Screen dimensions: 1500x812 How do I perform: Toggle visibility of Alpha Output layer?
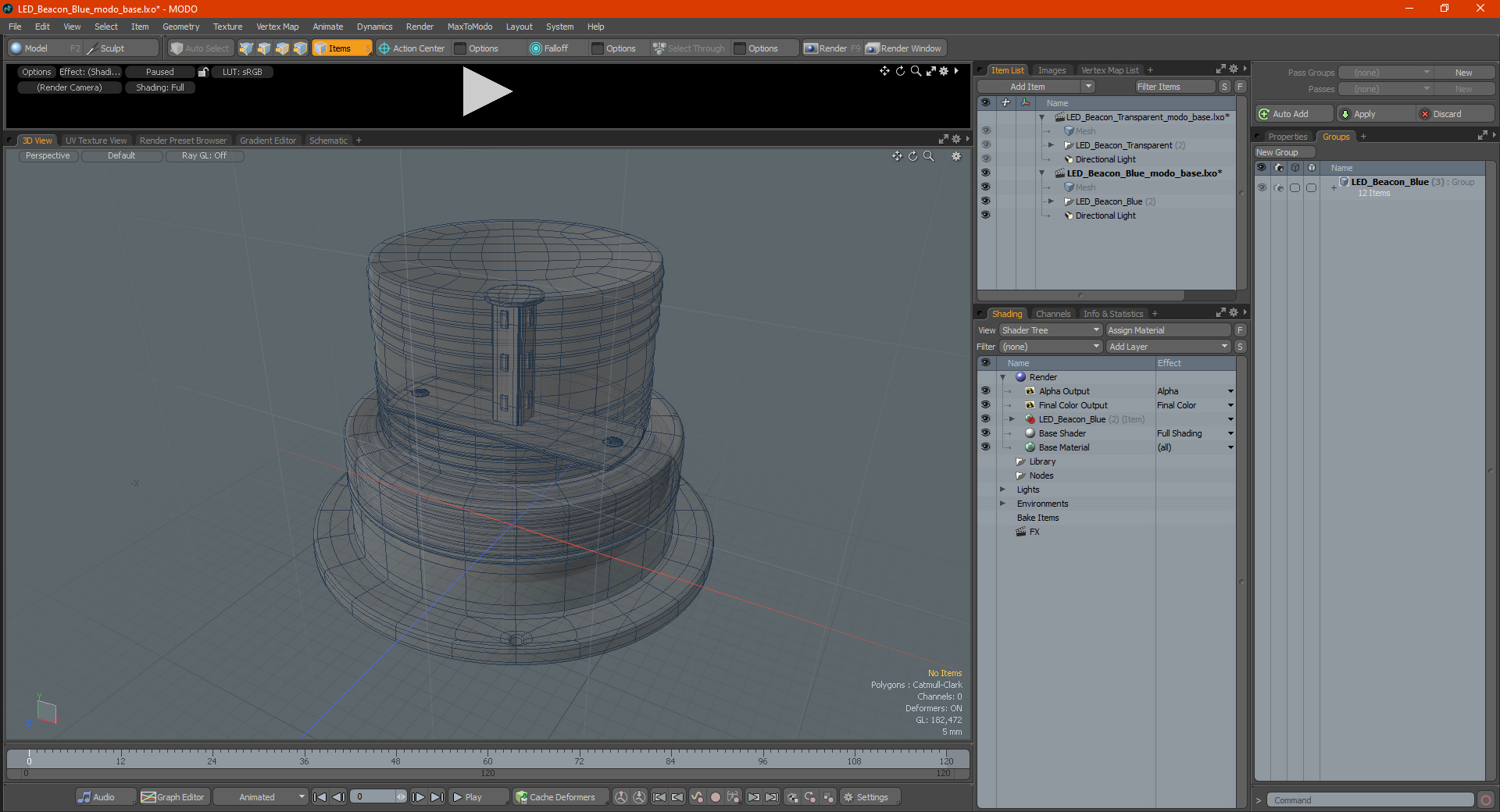tap(985, 391)
